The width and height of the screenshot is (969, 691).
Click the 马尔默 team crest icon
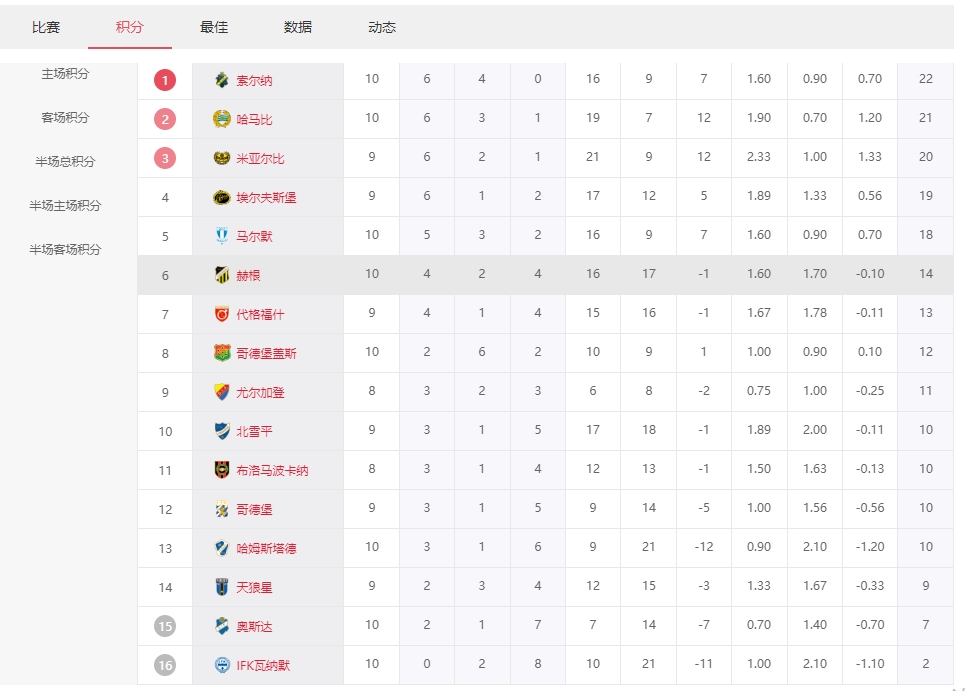pyautogui.click(x=222, y=236)
